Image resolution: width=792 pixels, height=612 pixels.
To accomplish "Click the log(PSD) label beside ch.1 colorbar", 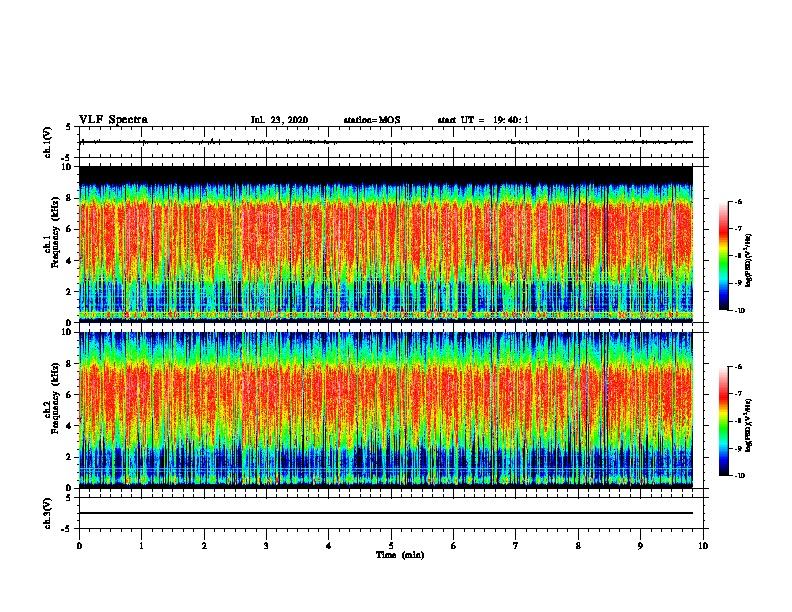I will click(x=749, y=261).
